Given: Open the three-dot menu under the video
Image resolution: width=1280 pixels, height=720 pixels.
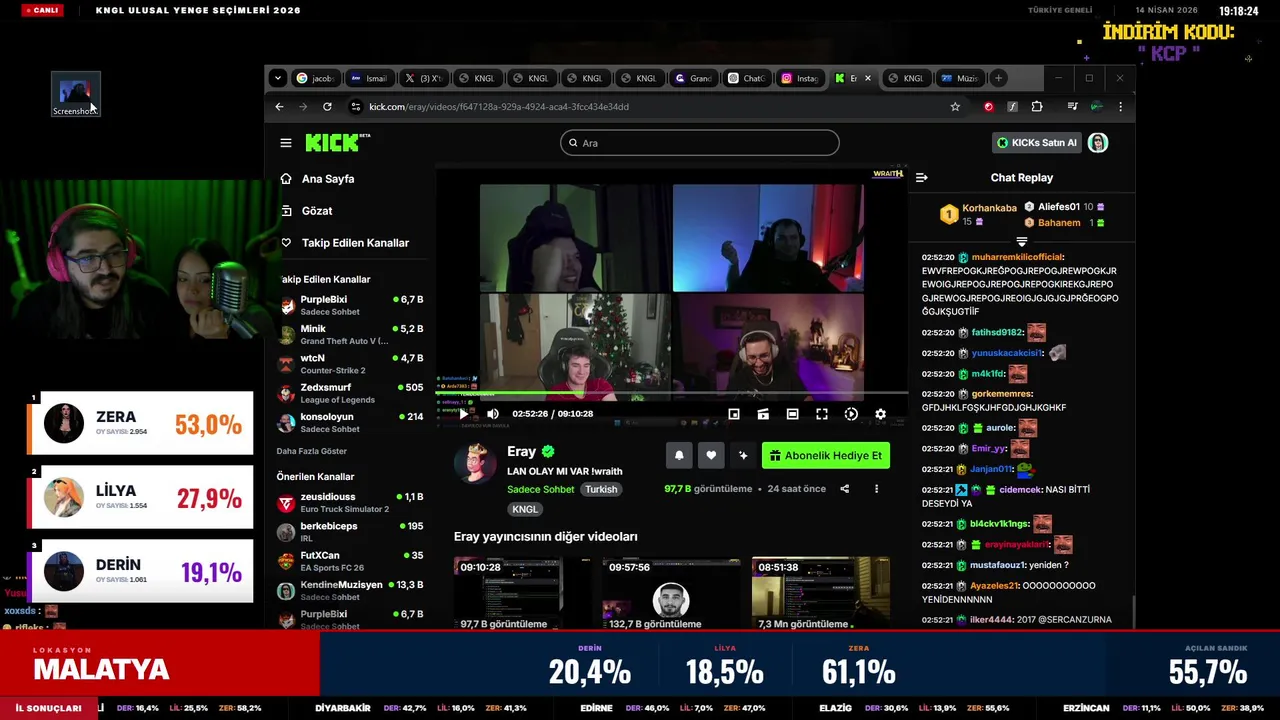Looking at the screenshot, I should click(876, 489).
